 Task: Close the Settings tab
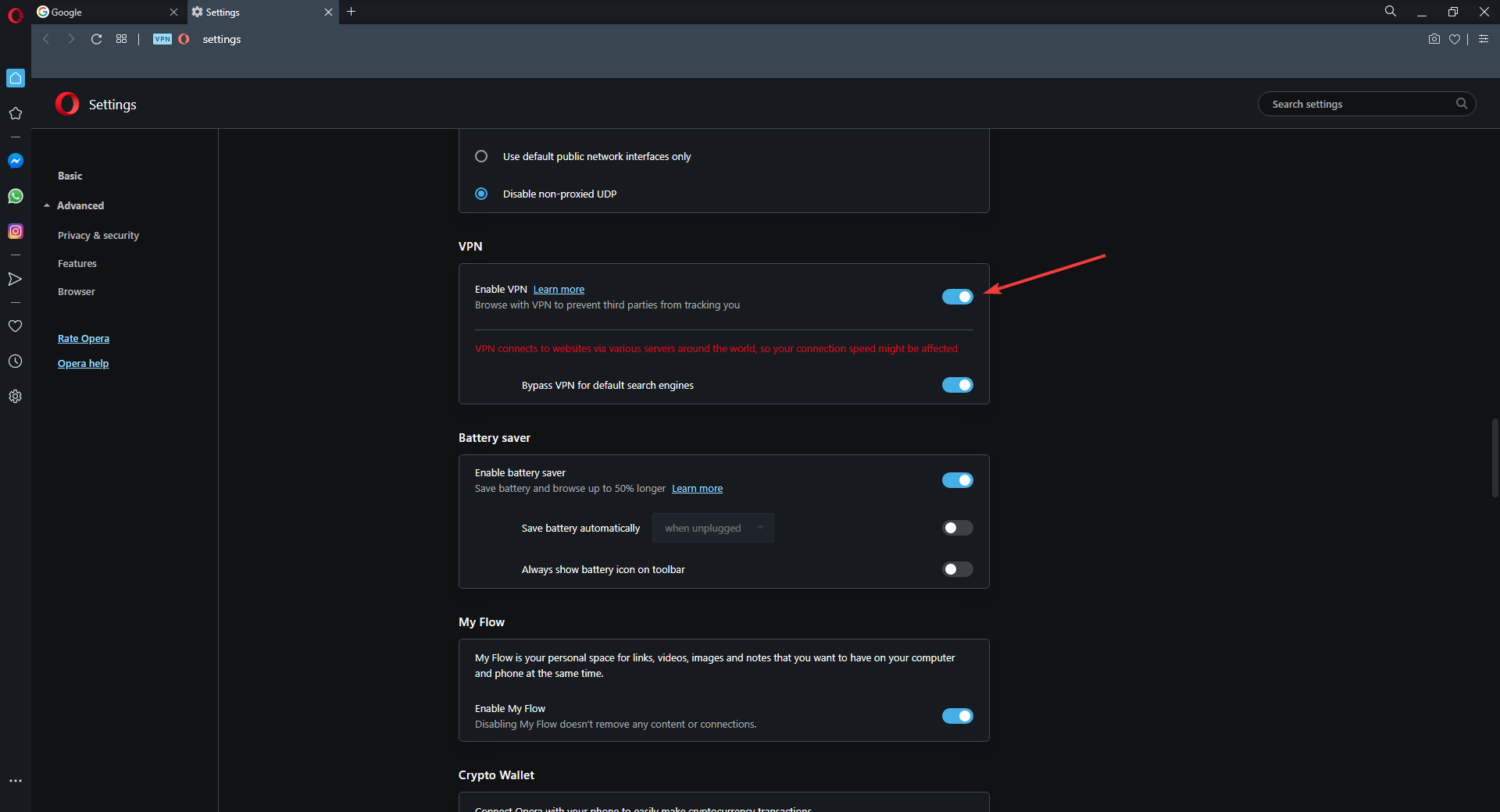coord(328,12)
